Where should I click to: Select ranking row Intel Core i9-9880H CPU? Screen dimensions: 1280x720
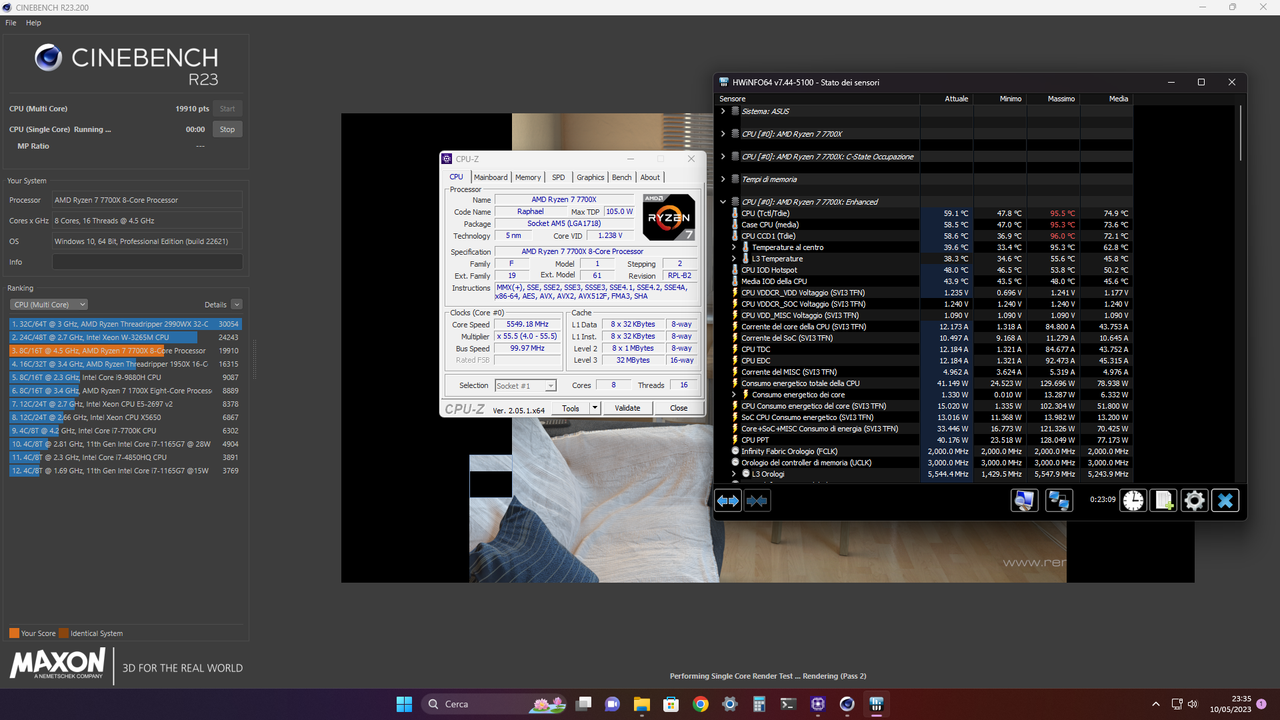point(125,377)
